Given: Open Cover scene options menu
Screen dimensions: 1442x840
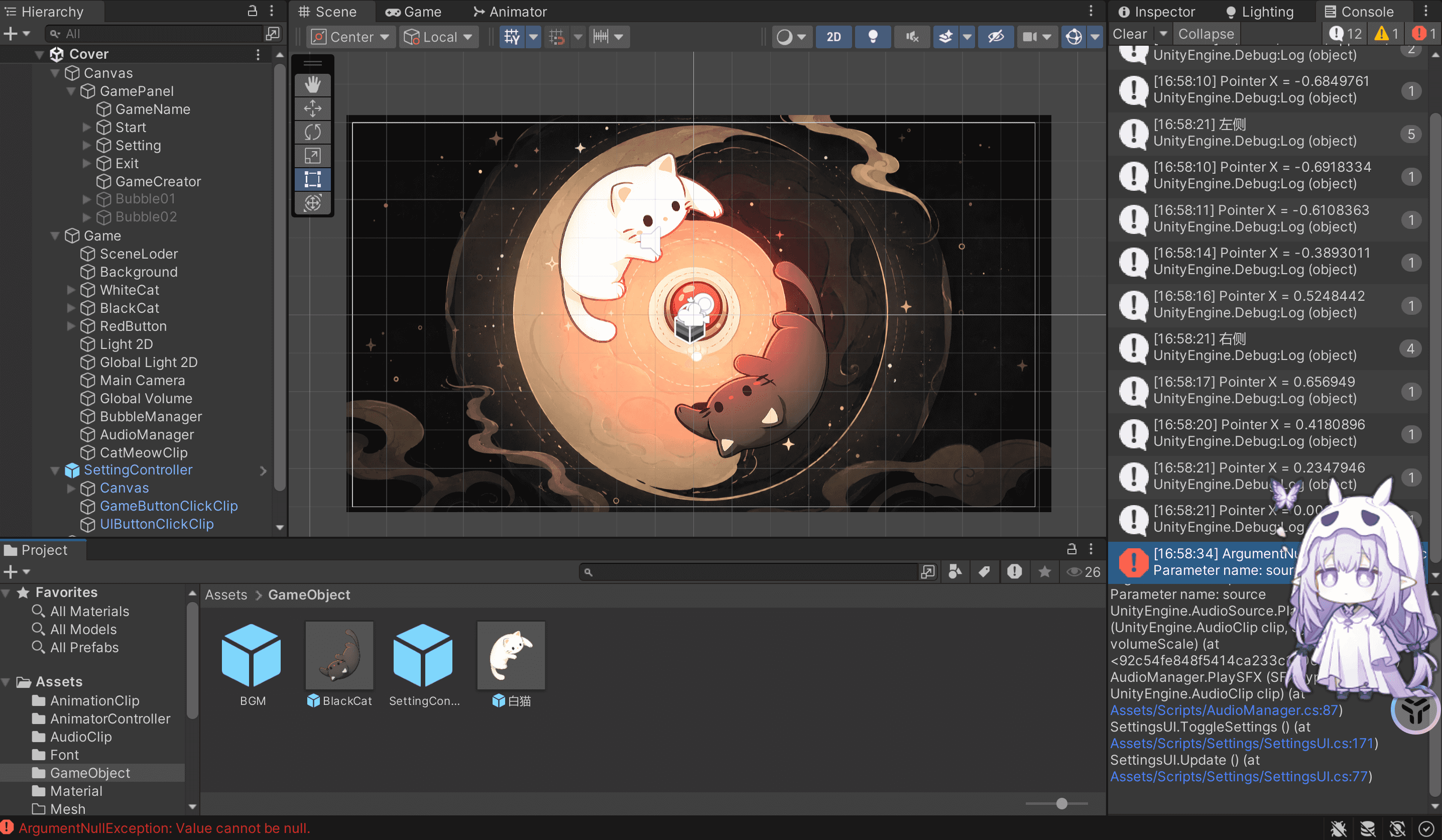Looking at the screenshot, I should point(258,54).
